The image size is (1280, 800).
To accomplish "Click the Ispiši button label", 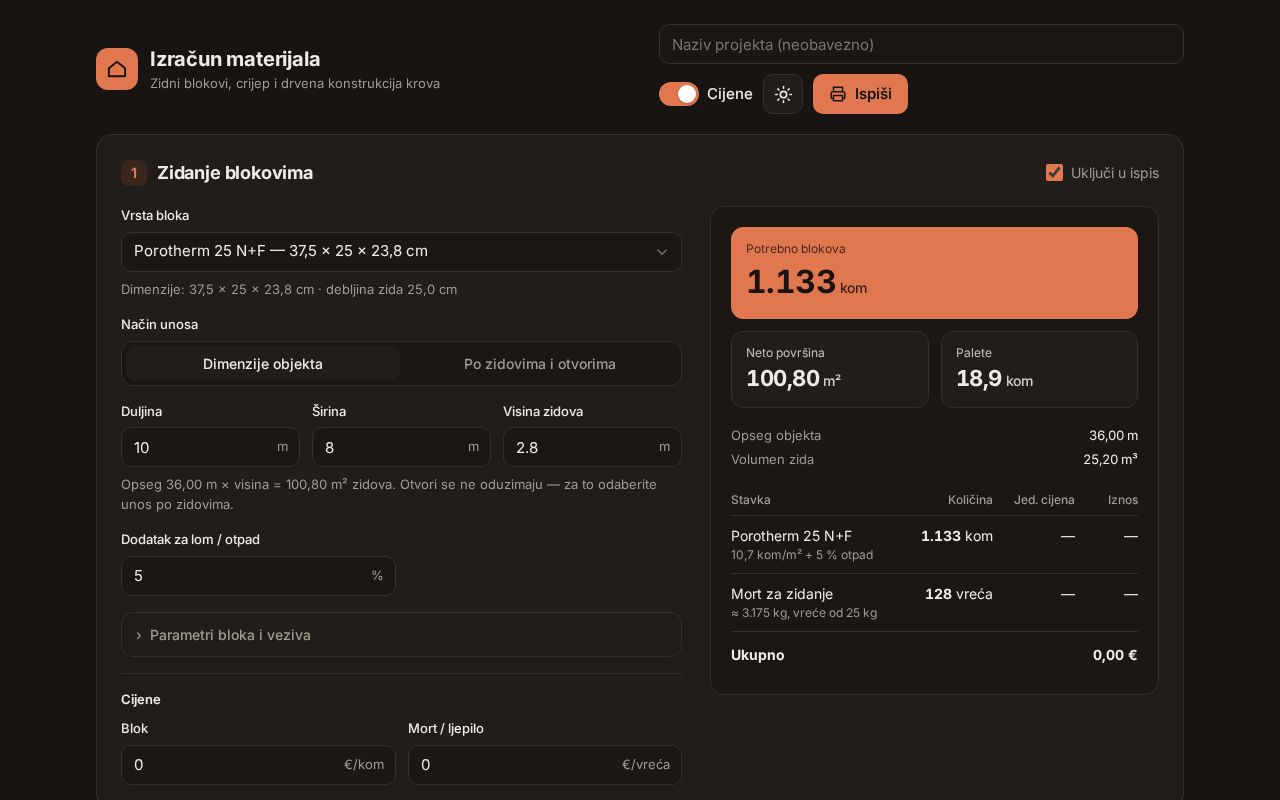I will pos(873,94).
